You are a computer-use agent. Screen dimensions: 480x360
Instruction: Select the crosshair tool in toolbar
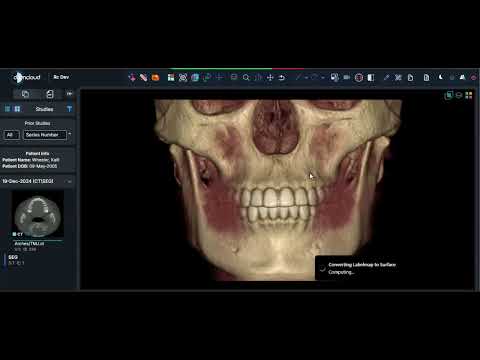pos(219,77)
